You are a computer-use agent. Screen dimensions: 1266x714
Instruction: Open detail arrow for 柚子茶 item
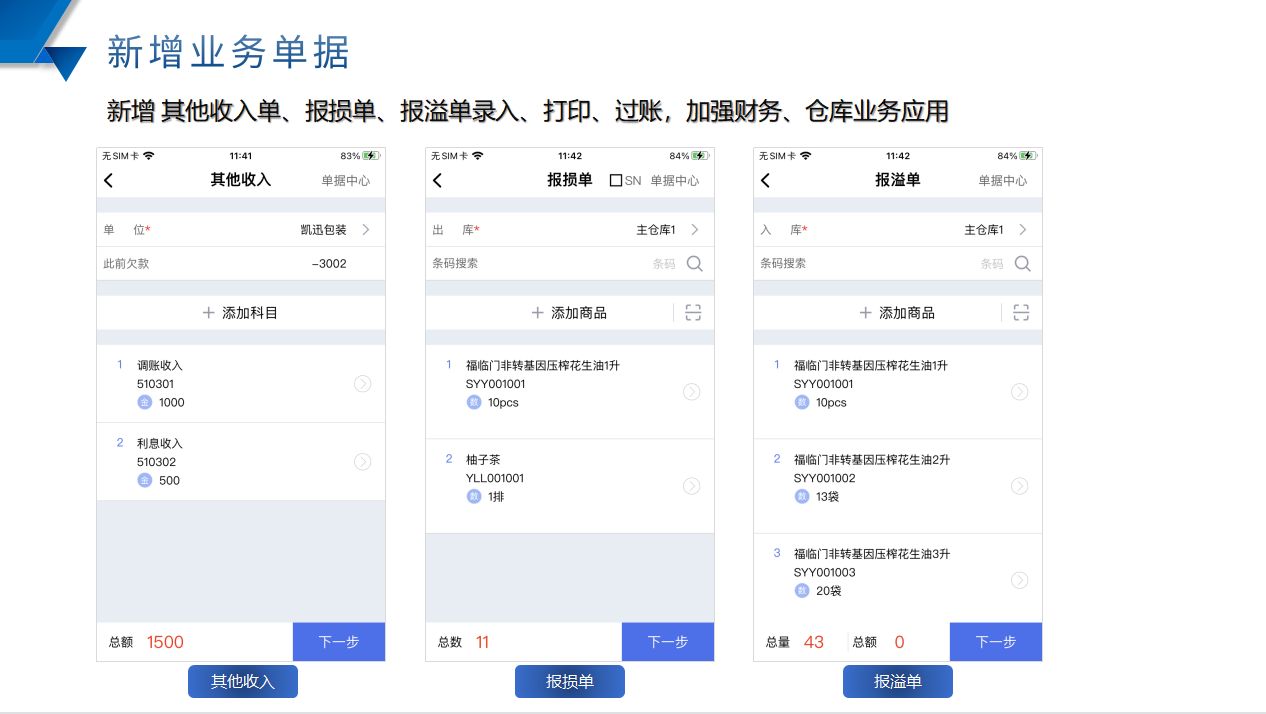click(691, 486)
